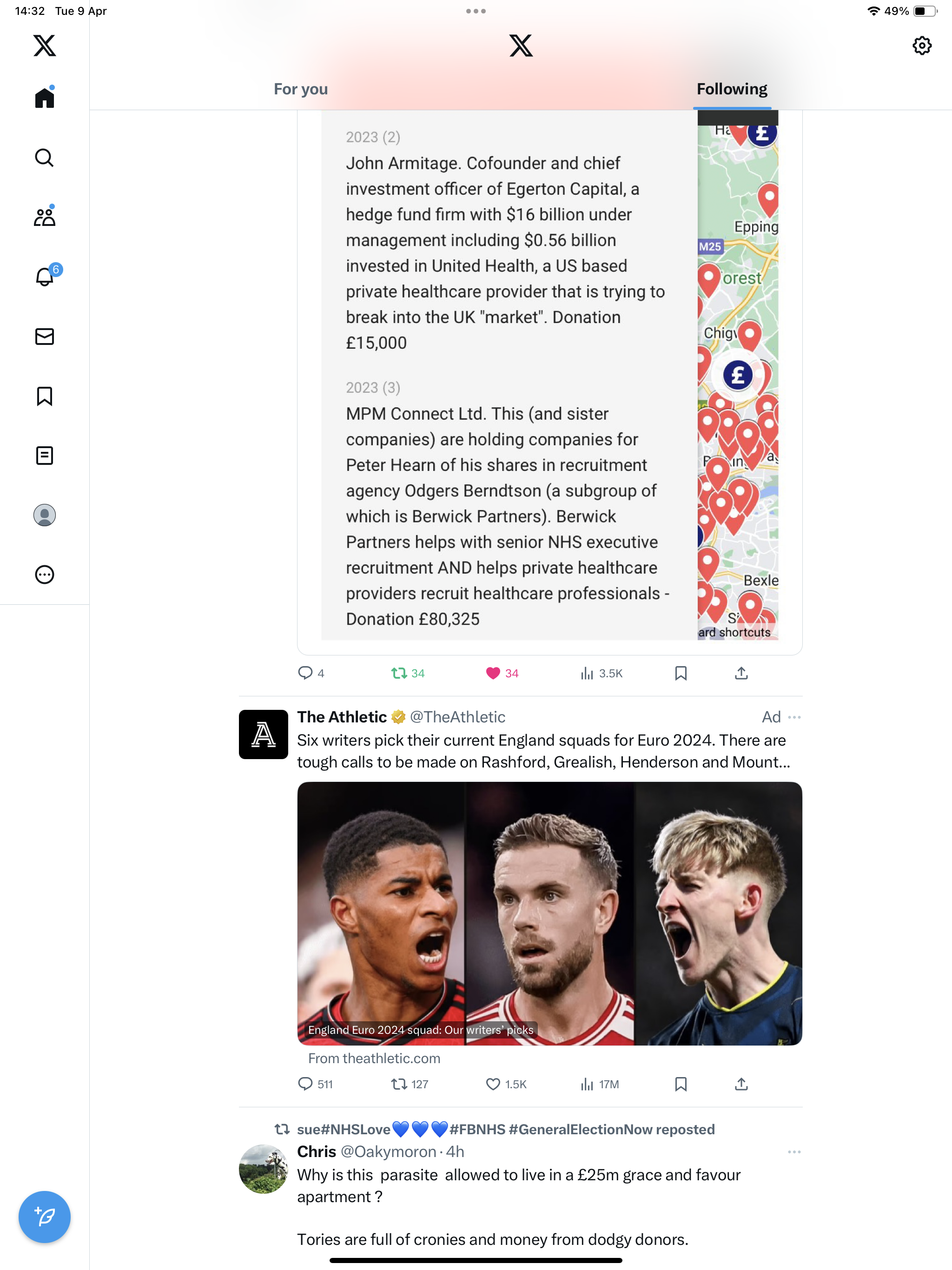952x1270 pixels.
Task: Open Bookmarks in the sidebar
Action: coord(44,396)
